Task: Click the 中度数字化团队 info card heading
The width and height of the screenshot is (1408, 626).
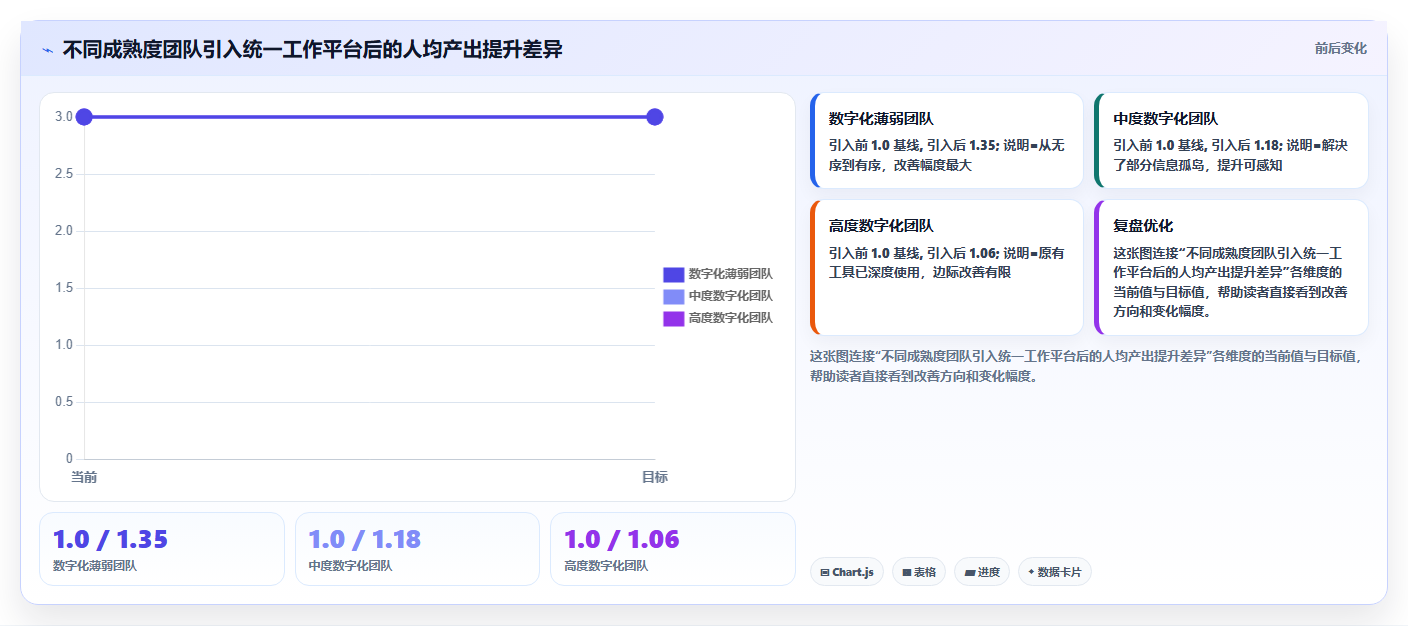Action: click(x=1166, y=118)
